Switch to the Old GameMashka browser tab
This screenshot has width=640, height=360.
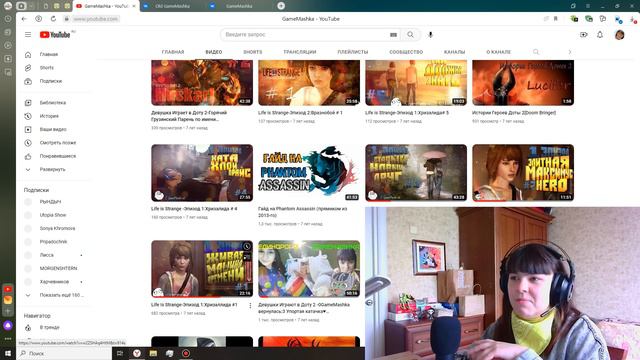click(172, 6)
